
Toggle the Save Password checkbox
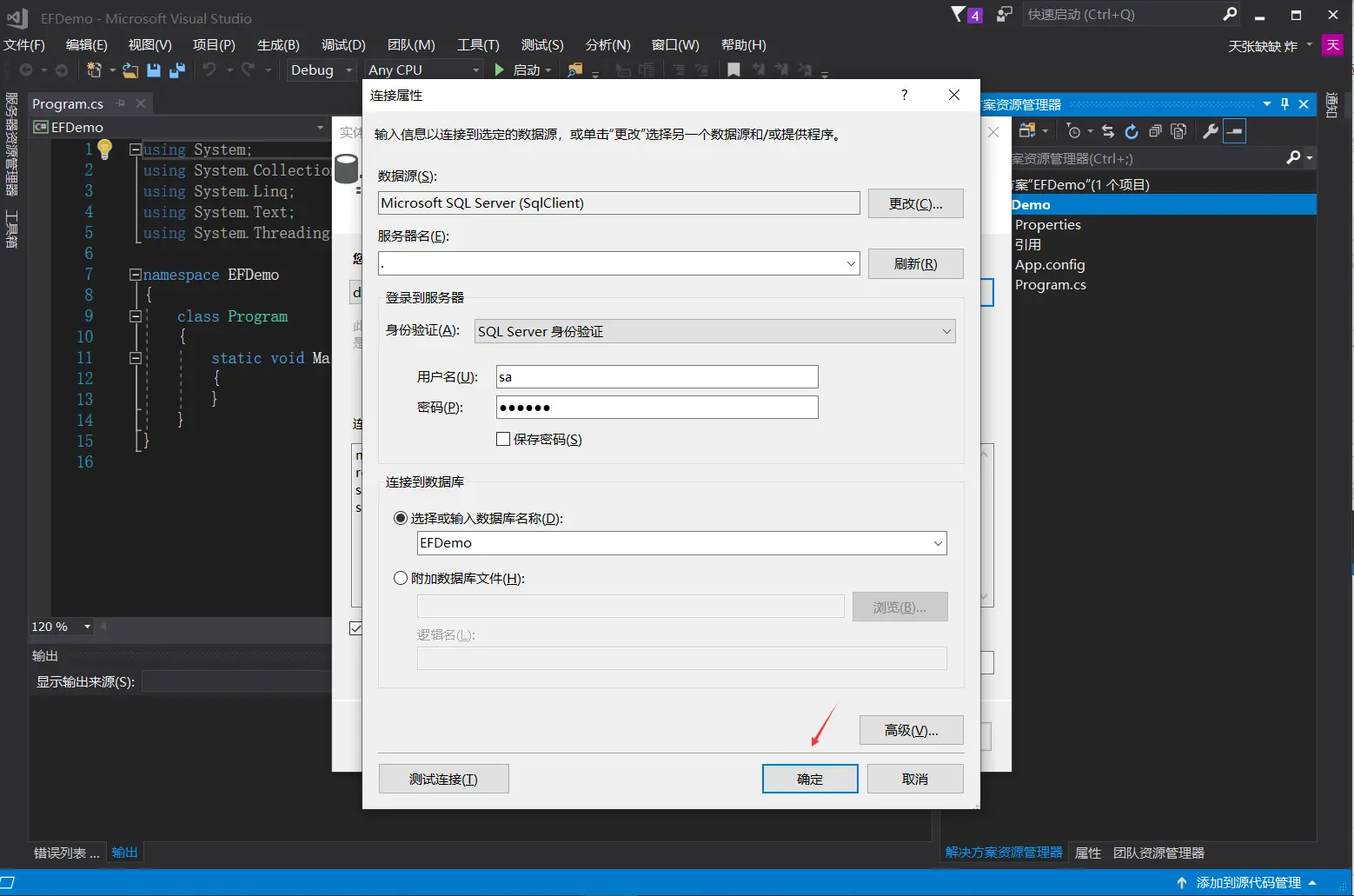click(503, 439)
